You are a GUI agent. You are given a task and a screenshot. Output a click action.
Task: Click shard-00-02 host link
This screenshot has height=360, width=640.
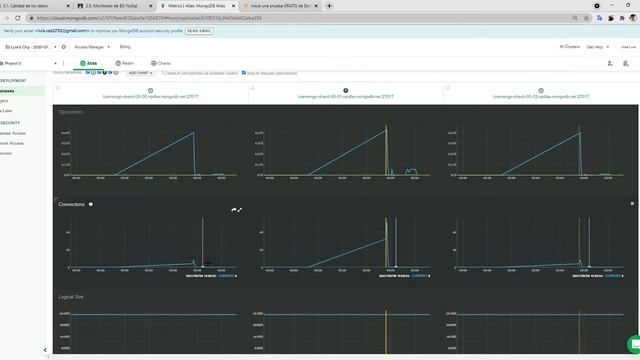coord(541,97)
